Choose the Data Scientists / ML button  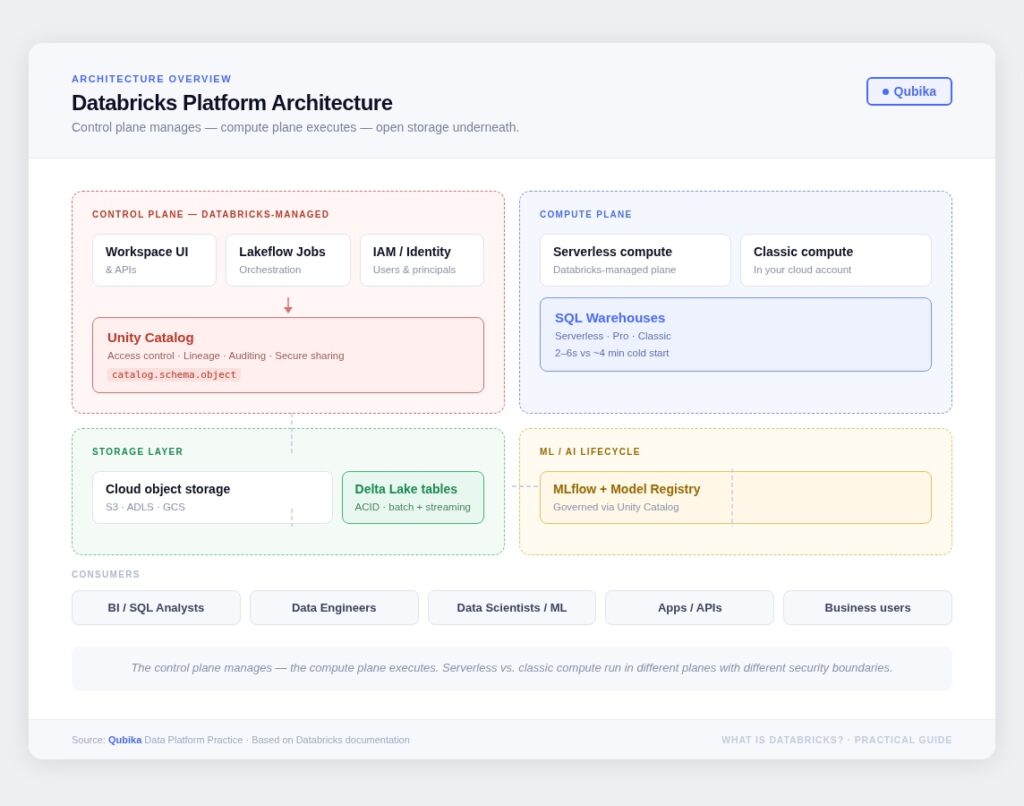(x=512, y=608)
